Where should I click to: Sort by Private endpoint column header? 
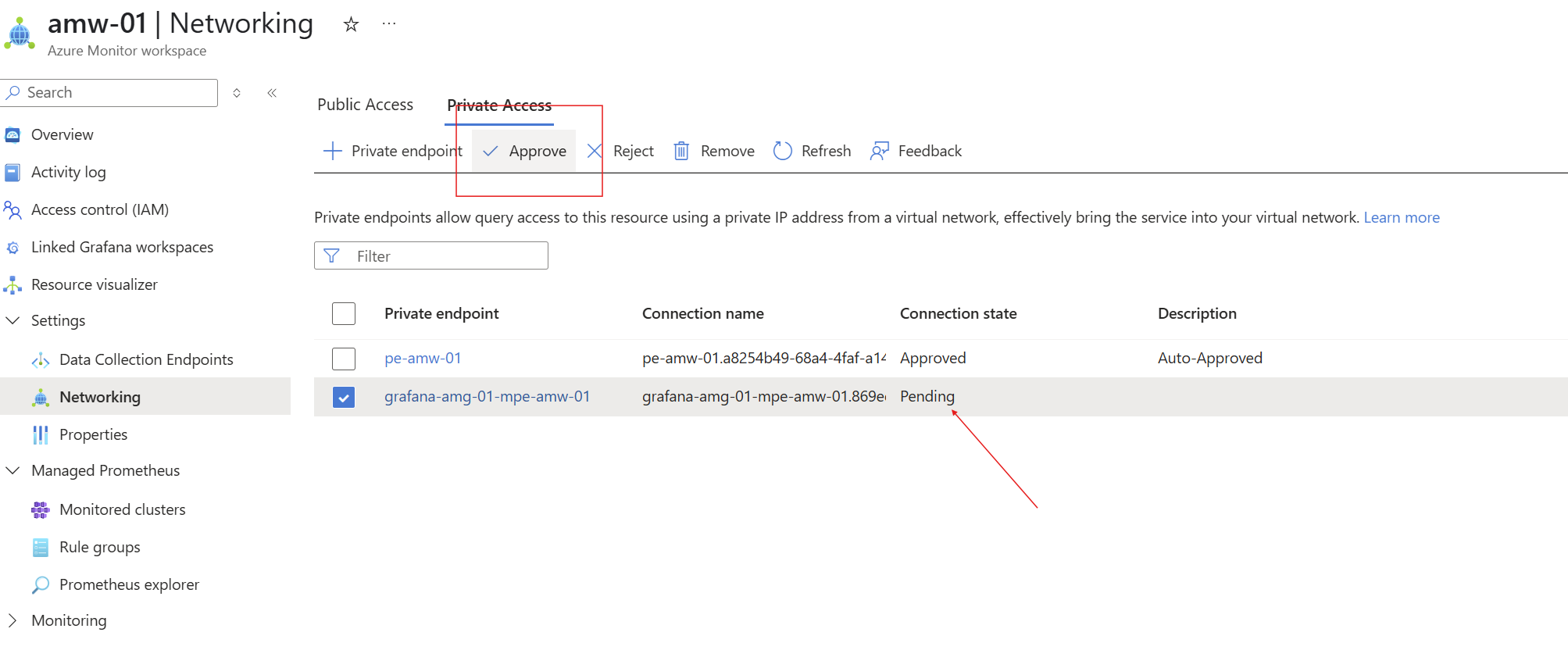click(441, 314)
